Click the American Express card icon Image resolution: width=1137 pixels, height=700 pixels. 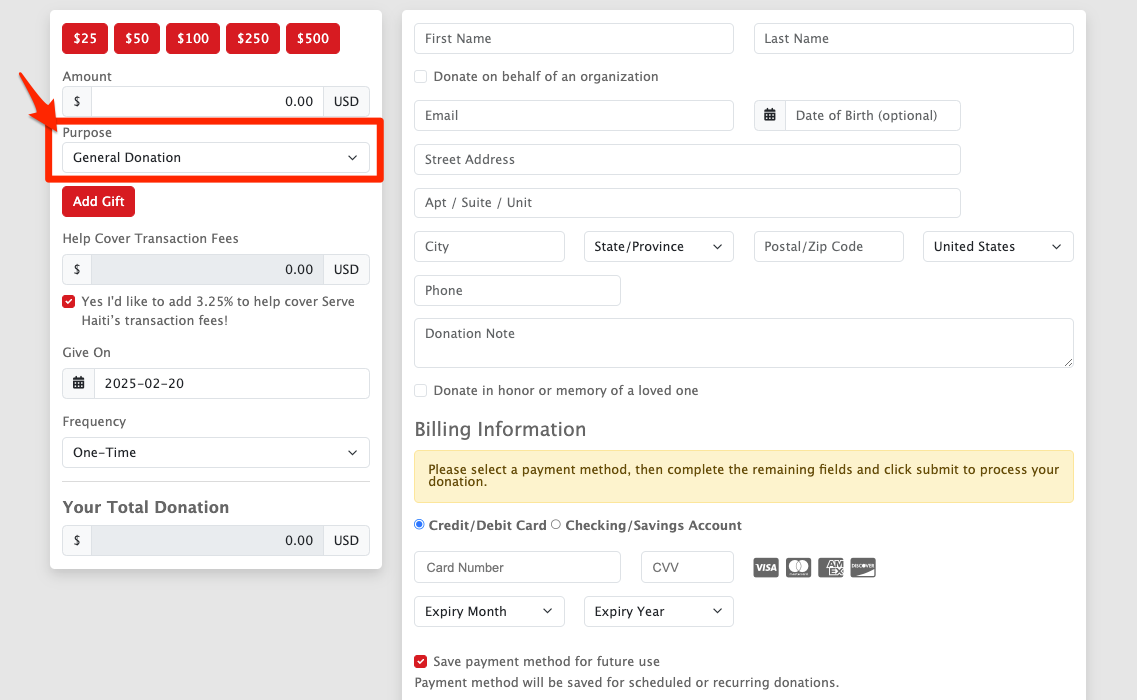click(831, 568)
